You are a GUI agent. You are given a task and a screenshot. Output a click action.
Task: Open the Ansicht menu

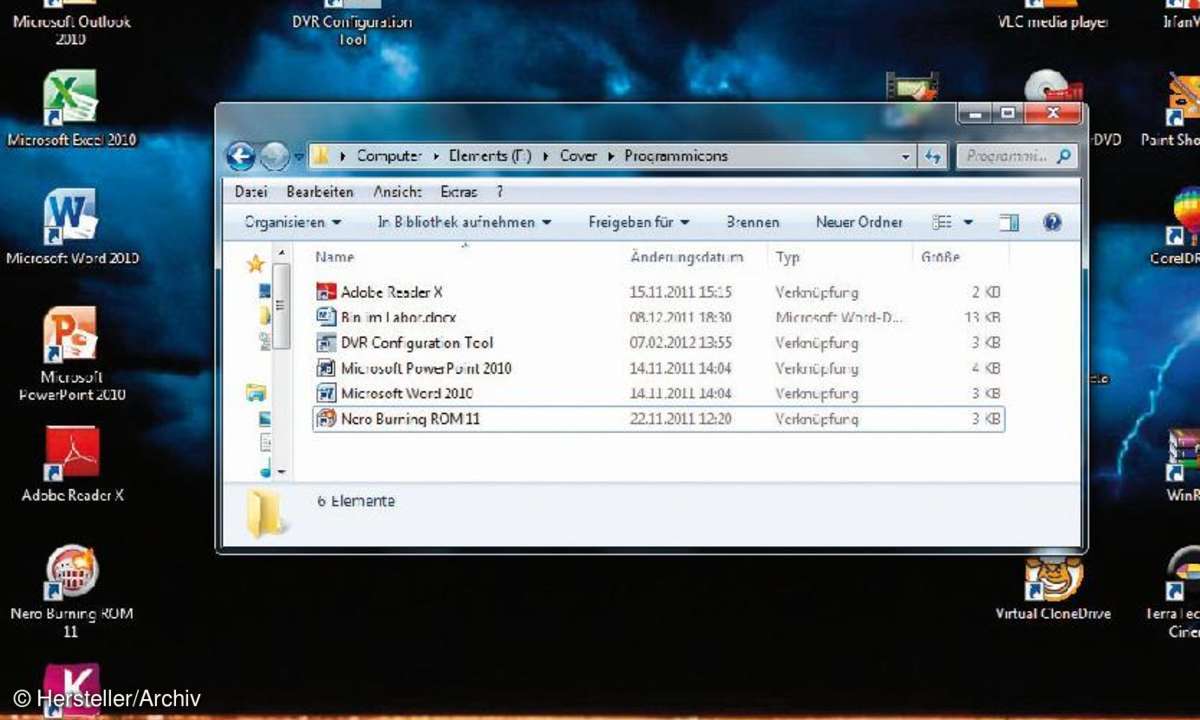[x=397, y=192]
